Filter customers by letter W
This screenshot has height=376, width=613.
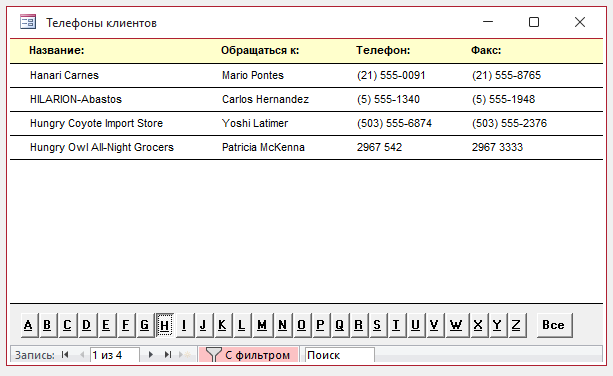tap(457, 325)
